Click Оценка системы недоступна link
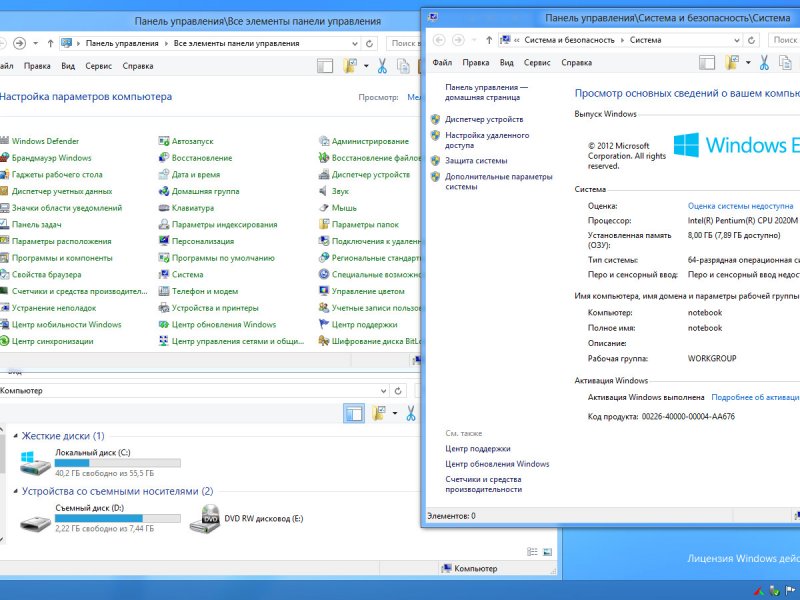 click(740, 206)
